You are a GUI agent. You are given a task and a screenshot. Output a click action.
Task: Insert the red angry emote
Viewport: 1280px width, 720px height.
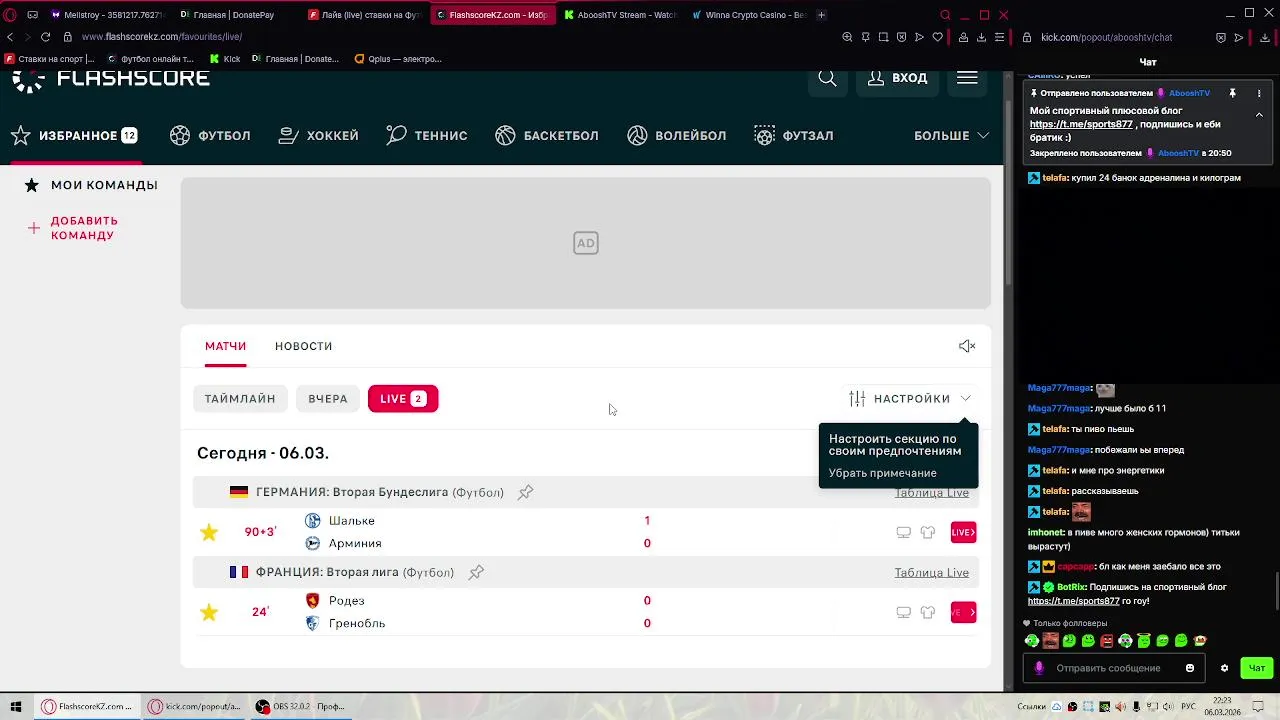1106,640
